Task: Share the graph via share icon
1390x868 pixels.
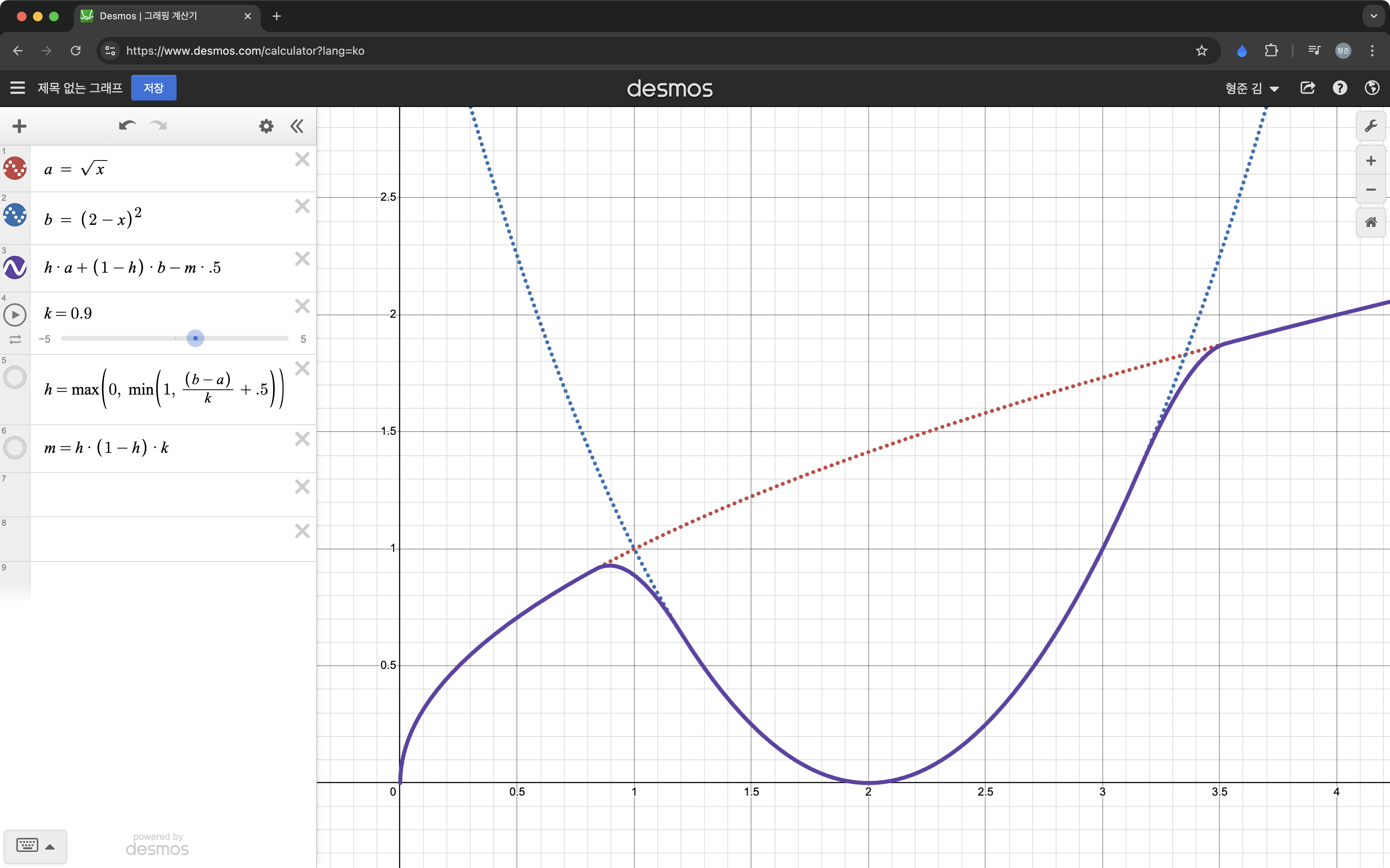Action: [x=1308, y=88]
